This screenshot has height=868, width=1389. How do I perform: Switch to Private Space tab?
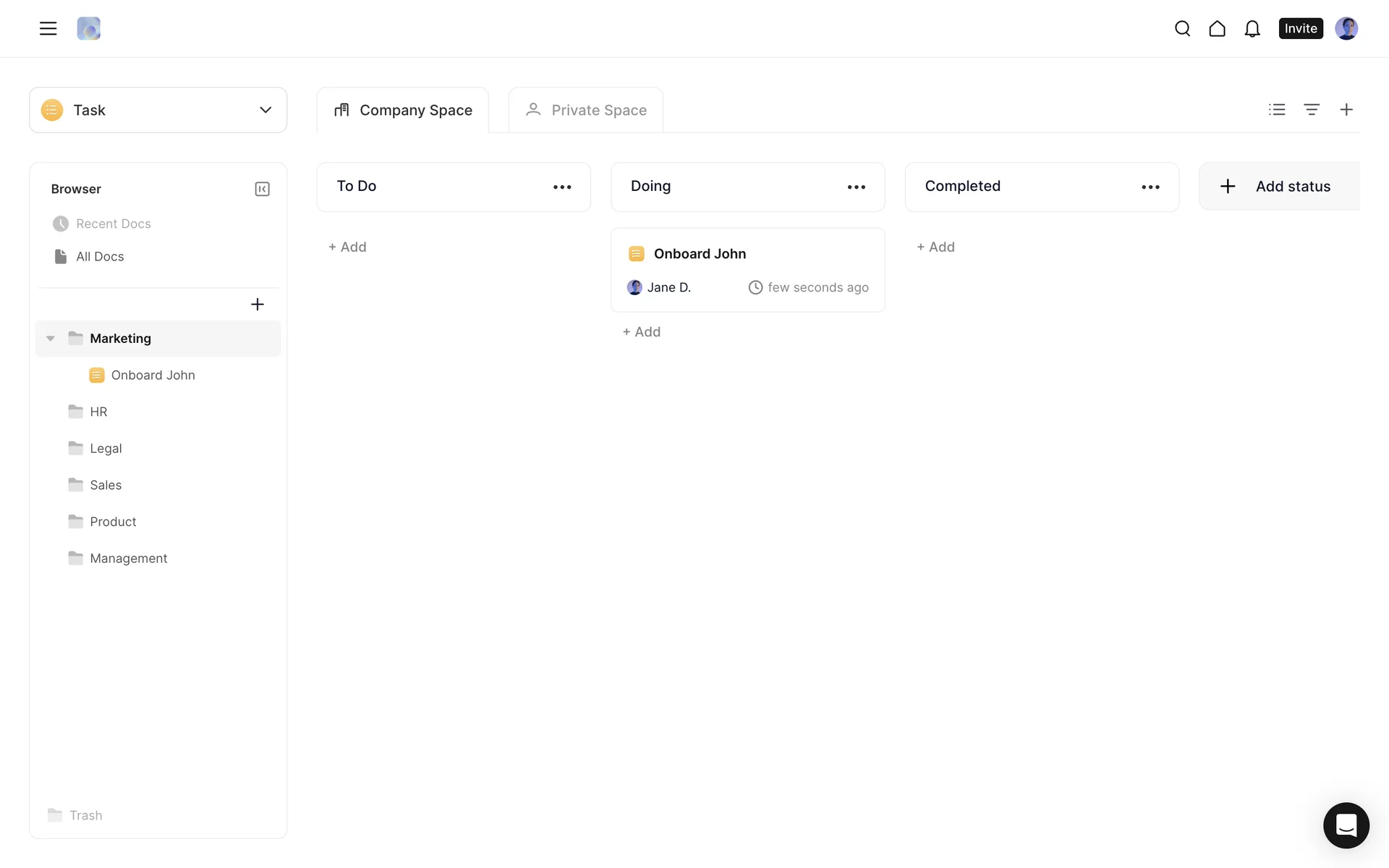click(x=586, y=110)
